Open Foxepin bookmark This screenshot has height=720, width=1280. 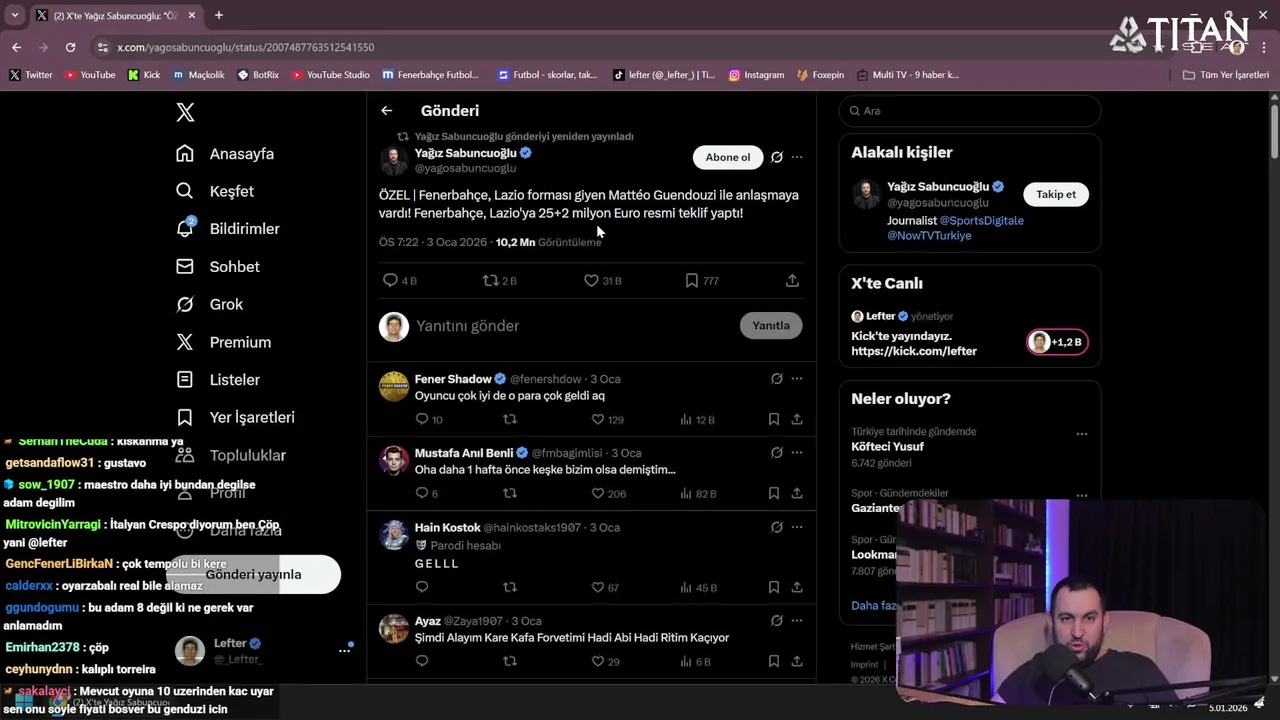[x=820, y=75]
